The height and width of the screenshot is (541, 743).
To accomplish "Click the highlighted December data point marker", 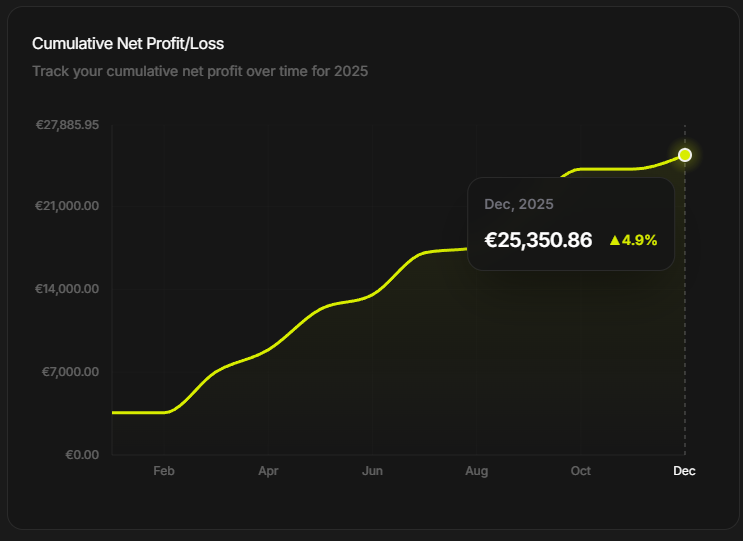I will pyautogui.click(x=685, y=155).
